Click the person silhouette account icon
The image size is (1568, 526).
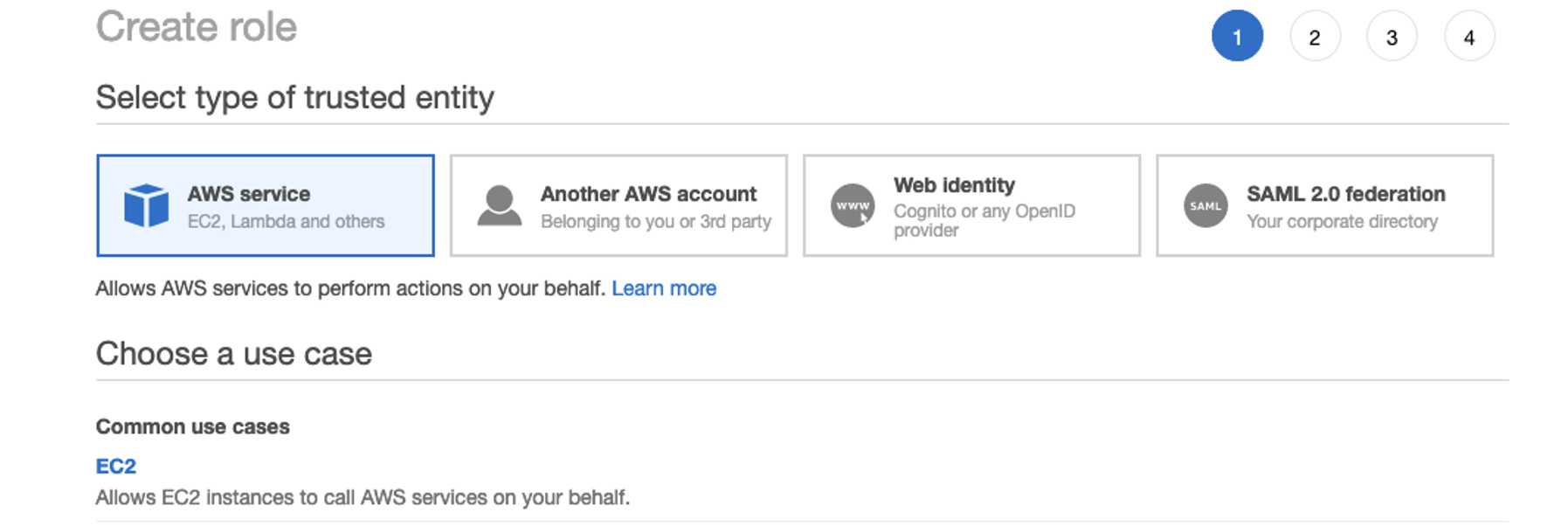500,206
